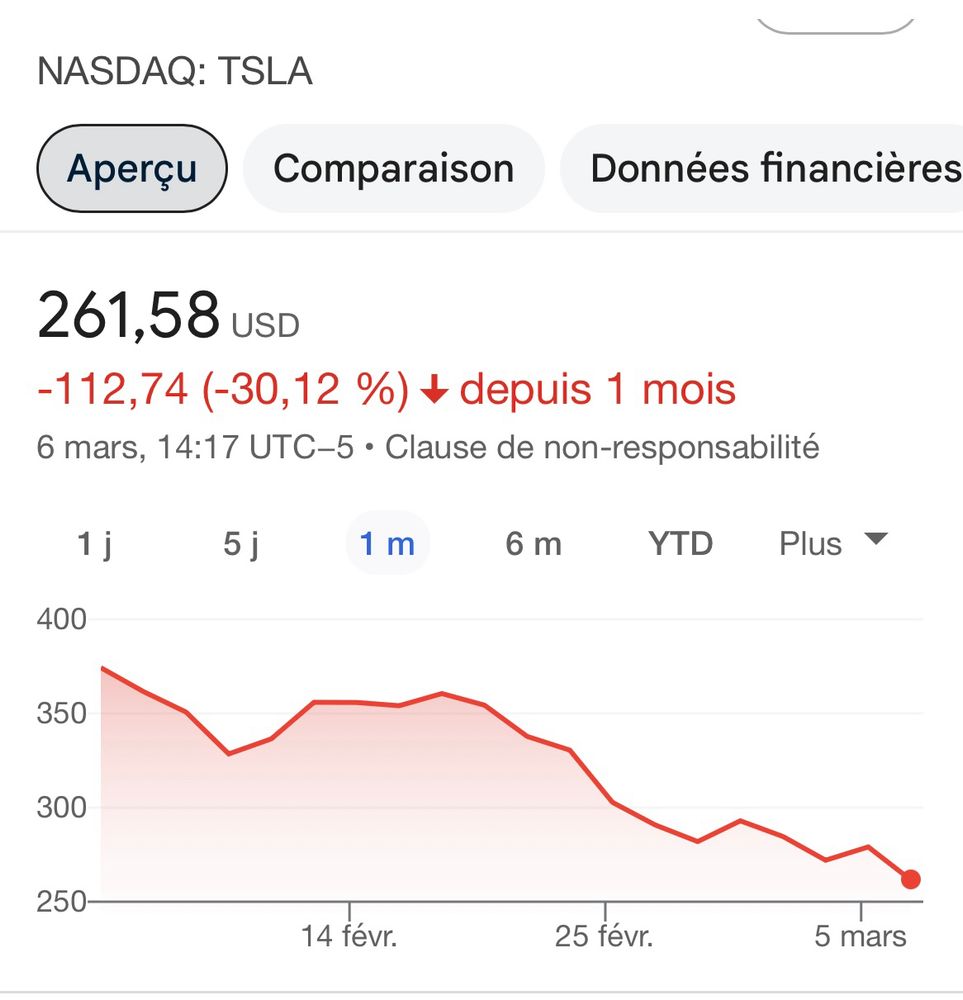Click the red current-price dot on chart
This screenshot has width=963, height=1000.
[911, 879]
